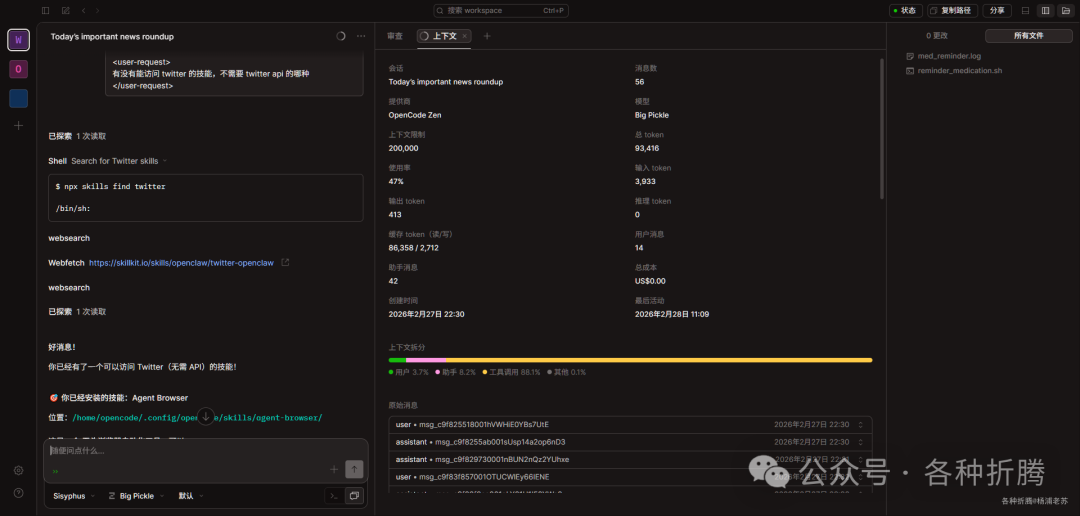1080x516 pixels.
Task: Click the agent-browser skills path text
Action: (197, 417)
